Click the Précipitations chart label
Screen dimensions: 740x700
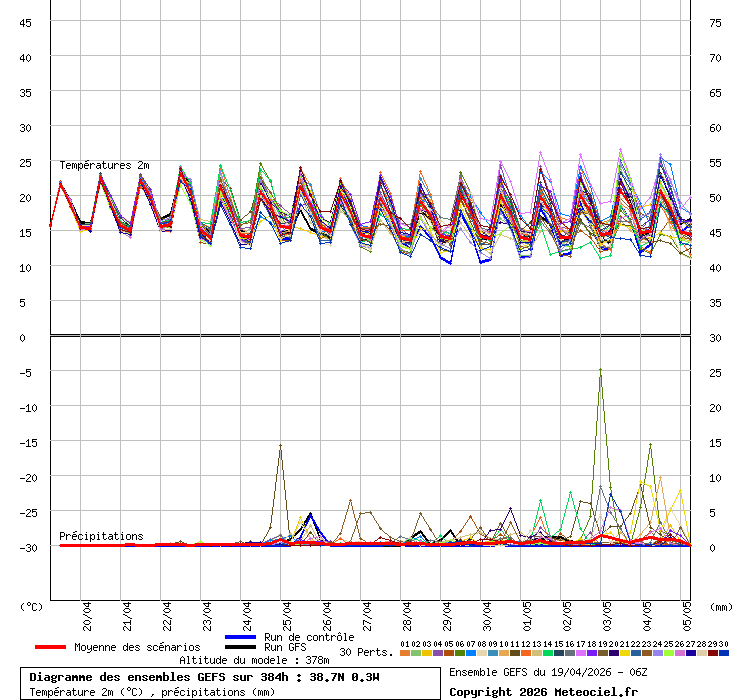click(101, 536)
